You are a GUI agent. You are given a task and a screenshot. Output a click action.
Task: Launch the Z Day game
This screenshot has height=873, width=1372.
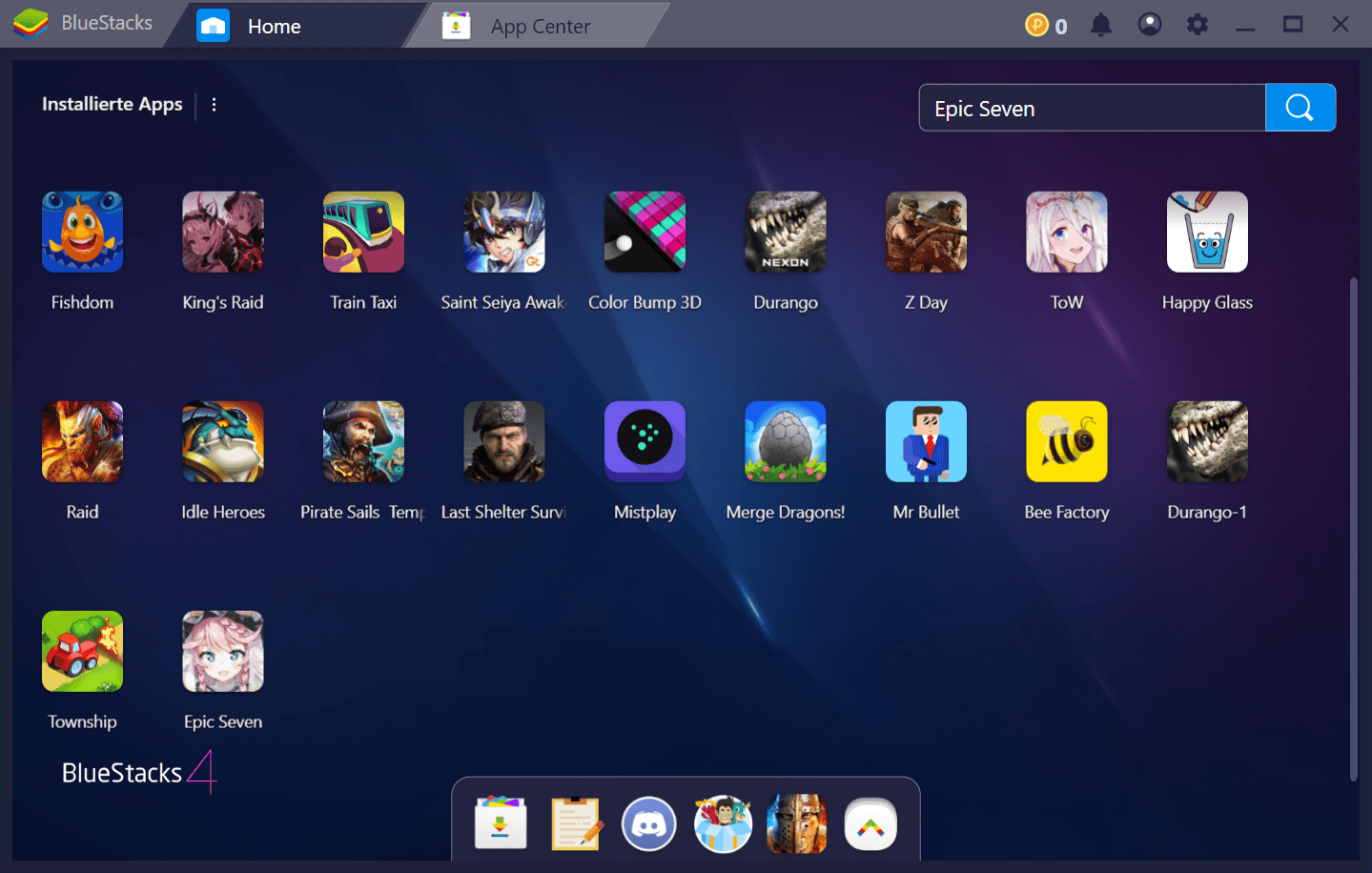pos(926,232)
